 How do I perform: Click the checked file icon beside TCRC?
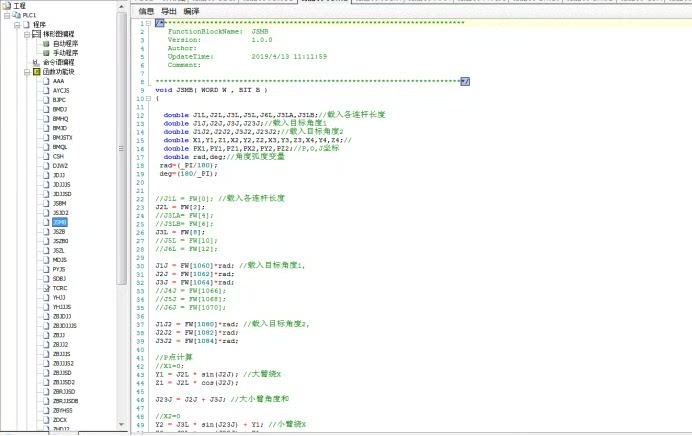point(46,288)
